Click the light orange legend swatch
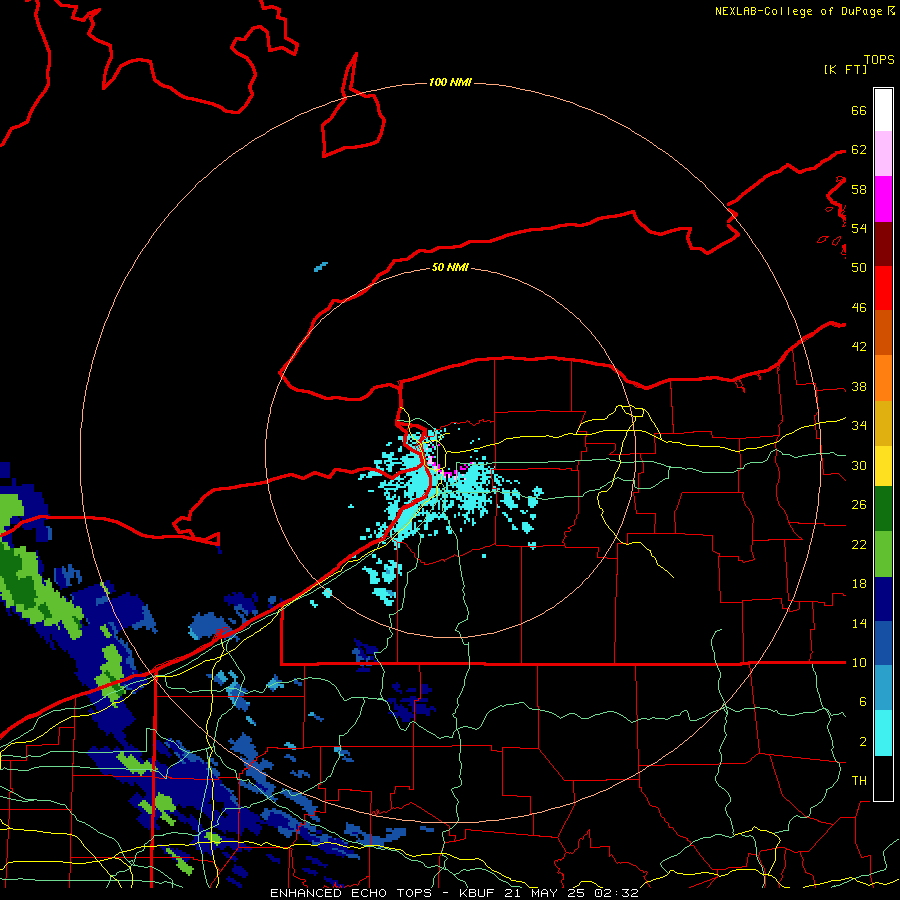 [x=883, y=378]
